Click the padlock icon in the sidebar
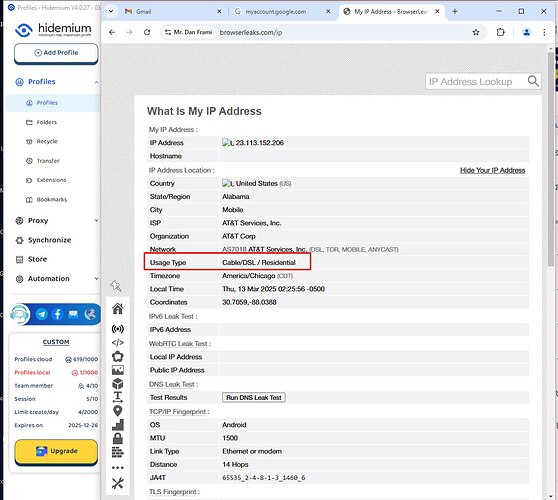This screenshot has width=558, height=500. [117, 438]
